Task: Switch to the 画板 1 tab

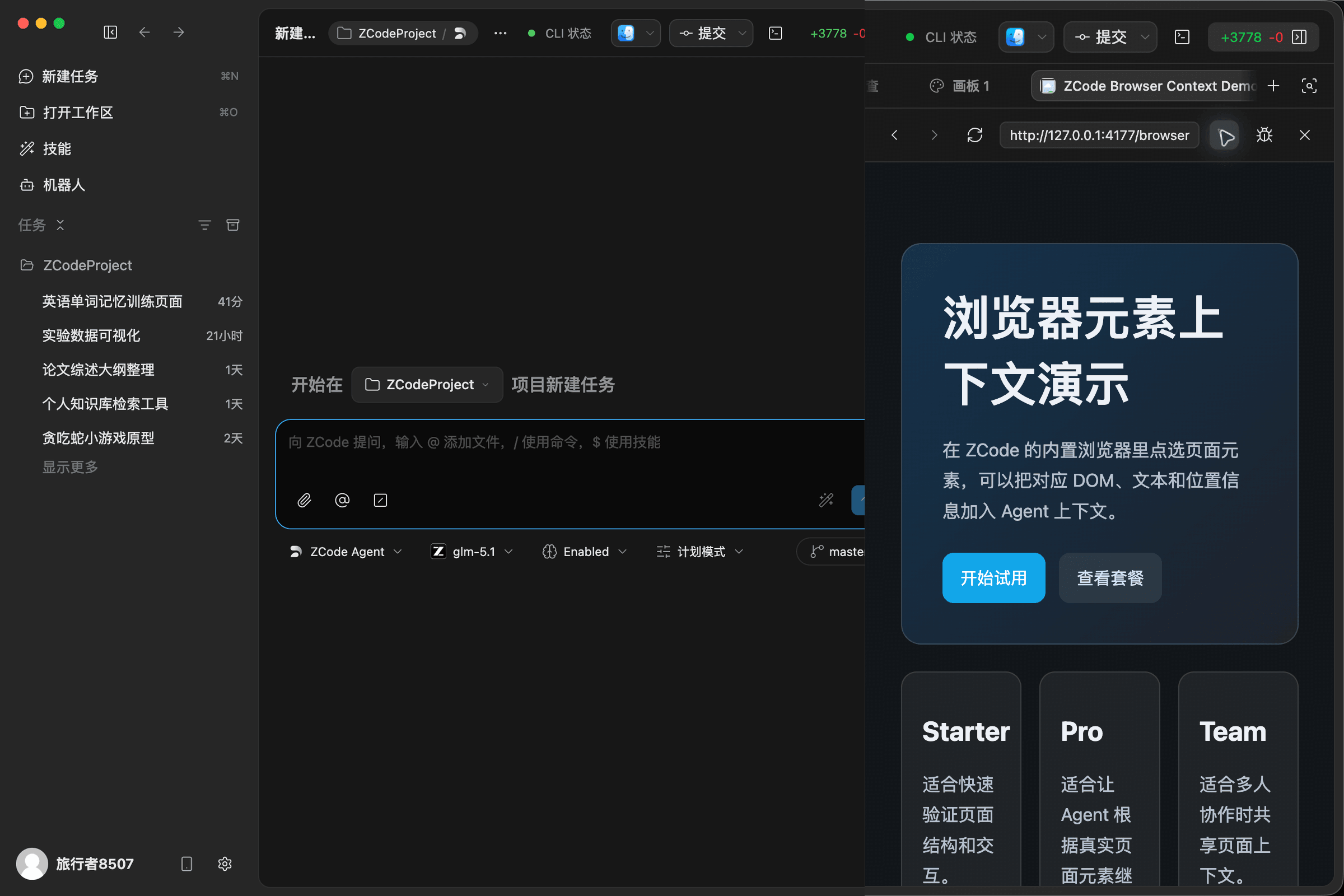Action: tap(959, 86)
